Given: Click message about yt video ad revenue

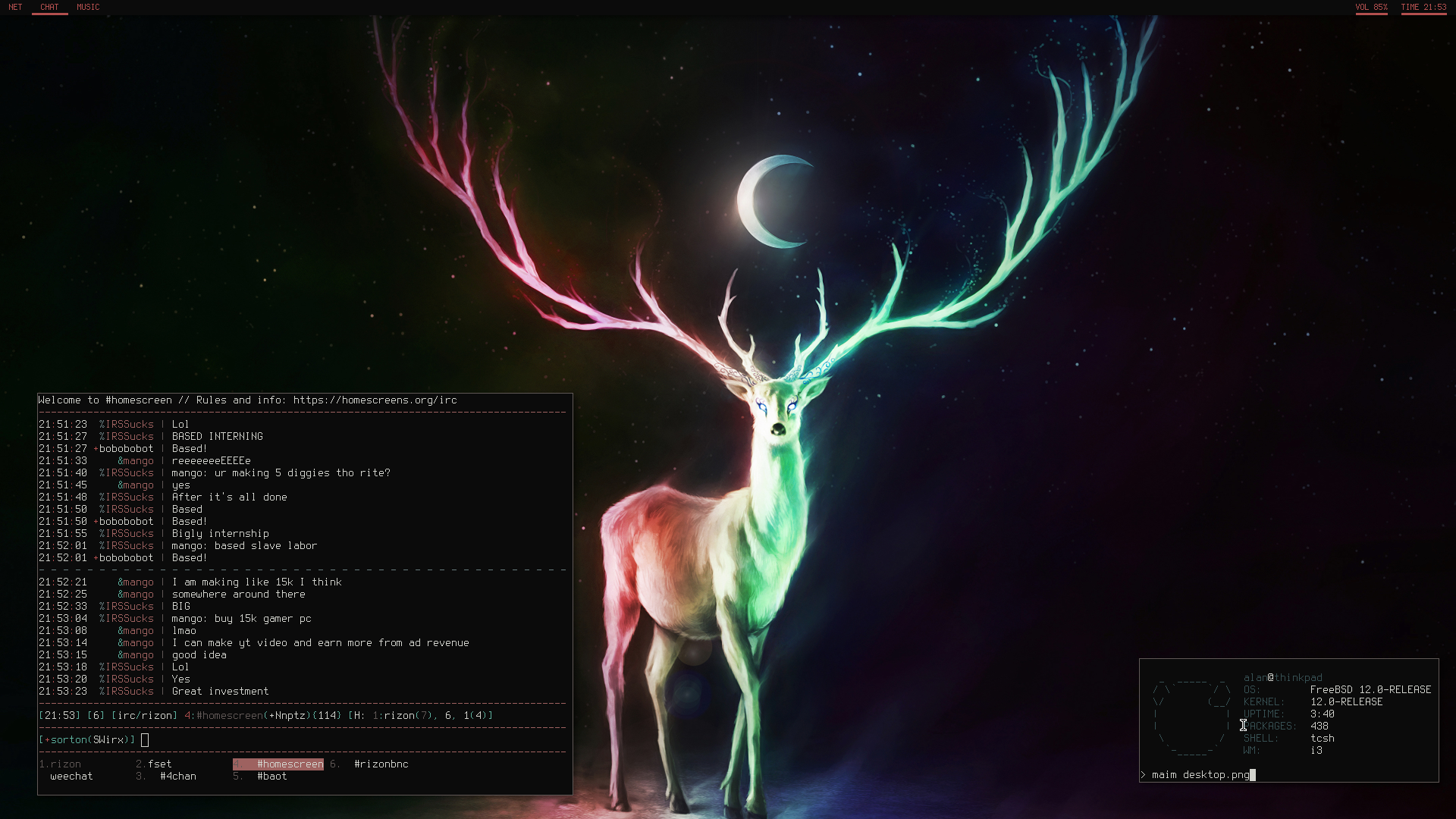Looking at the screenshot, I should coord(321,642).
